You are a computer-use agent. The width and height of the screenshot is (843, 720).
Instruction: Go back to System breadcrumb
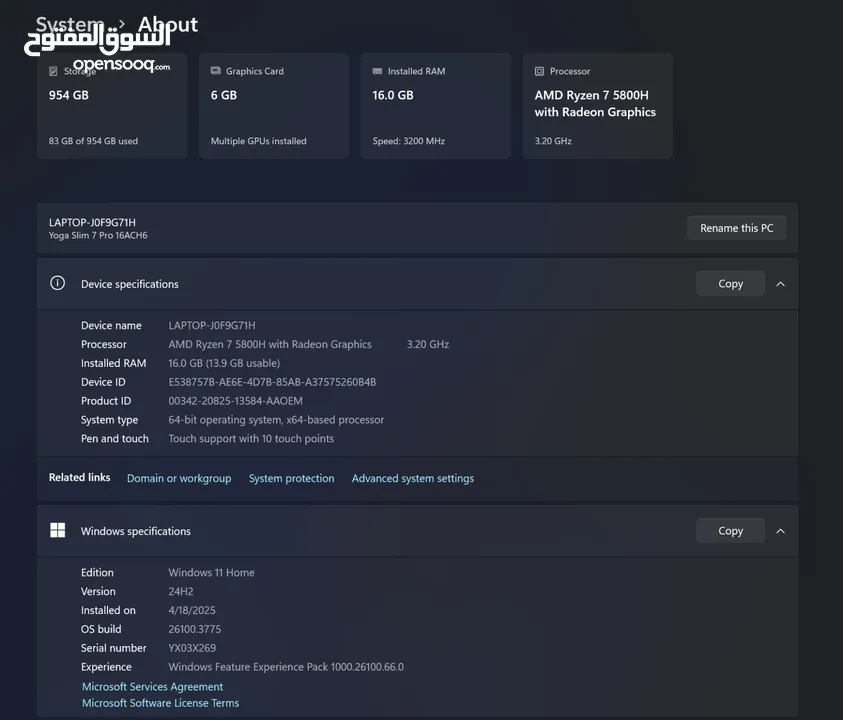70,24
